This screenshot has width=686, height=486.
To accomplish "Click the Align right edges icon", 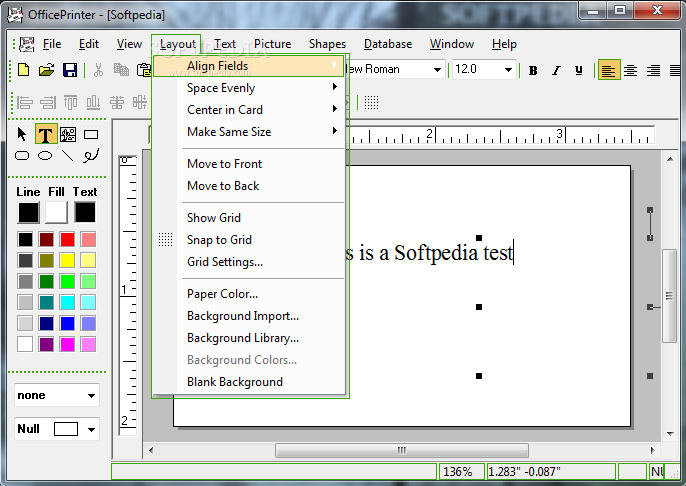I will click(48, 103).
